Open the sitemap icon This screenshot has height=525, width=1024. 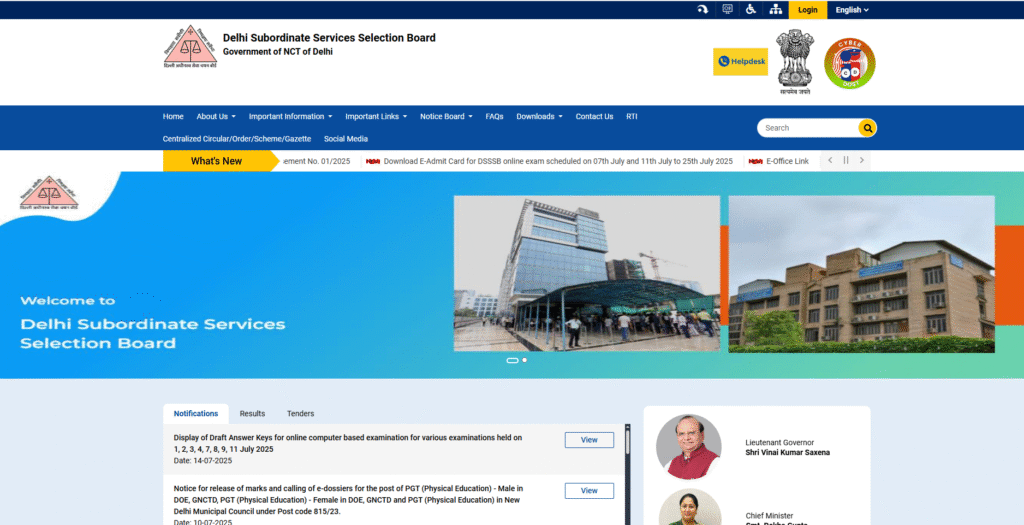(x=775, y=9)
